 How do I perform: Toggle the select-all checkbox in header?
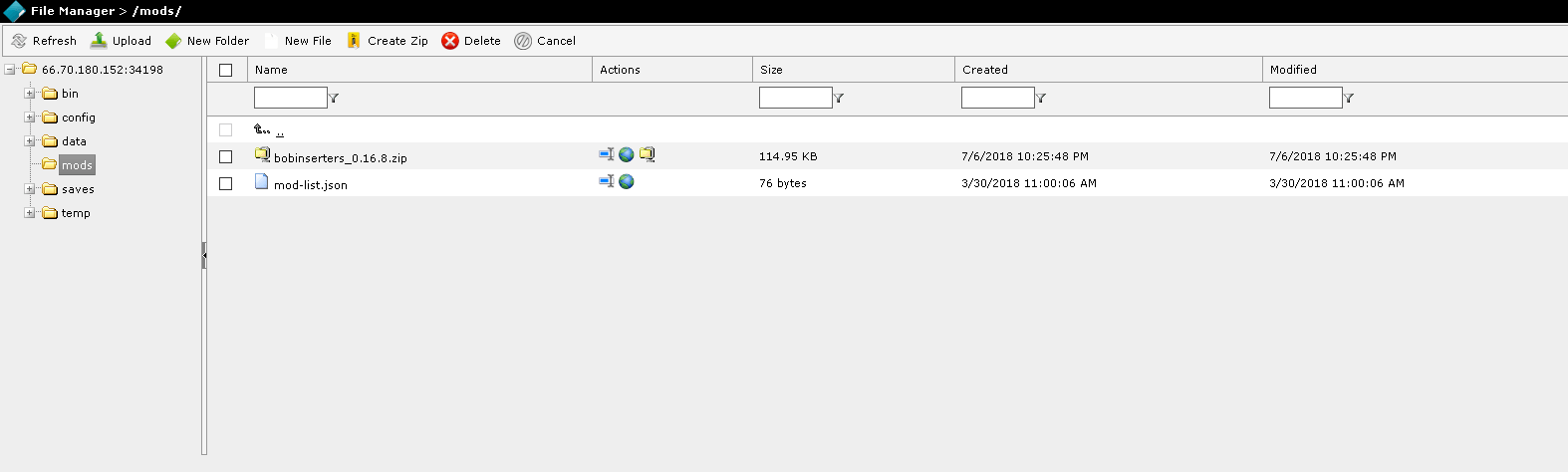click(226, 70)
